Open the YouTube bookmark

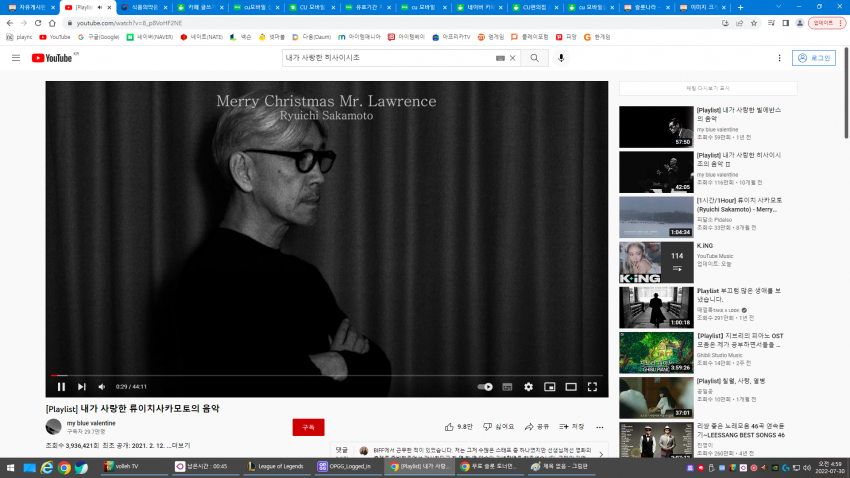(x=55, y=37)
